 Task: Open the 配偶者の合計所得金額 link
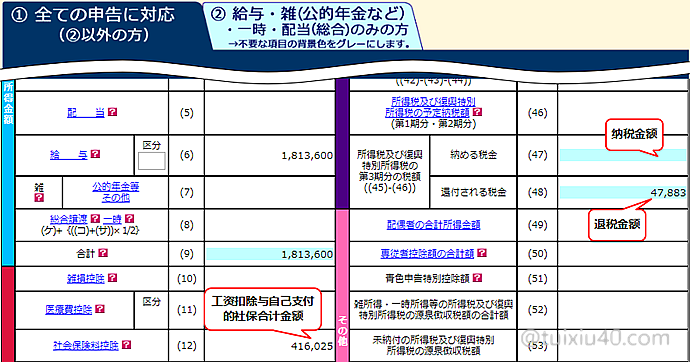433,225
